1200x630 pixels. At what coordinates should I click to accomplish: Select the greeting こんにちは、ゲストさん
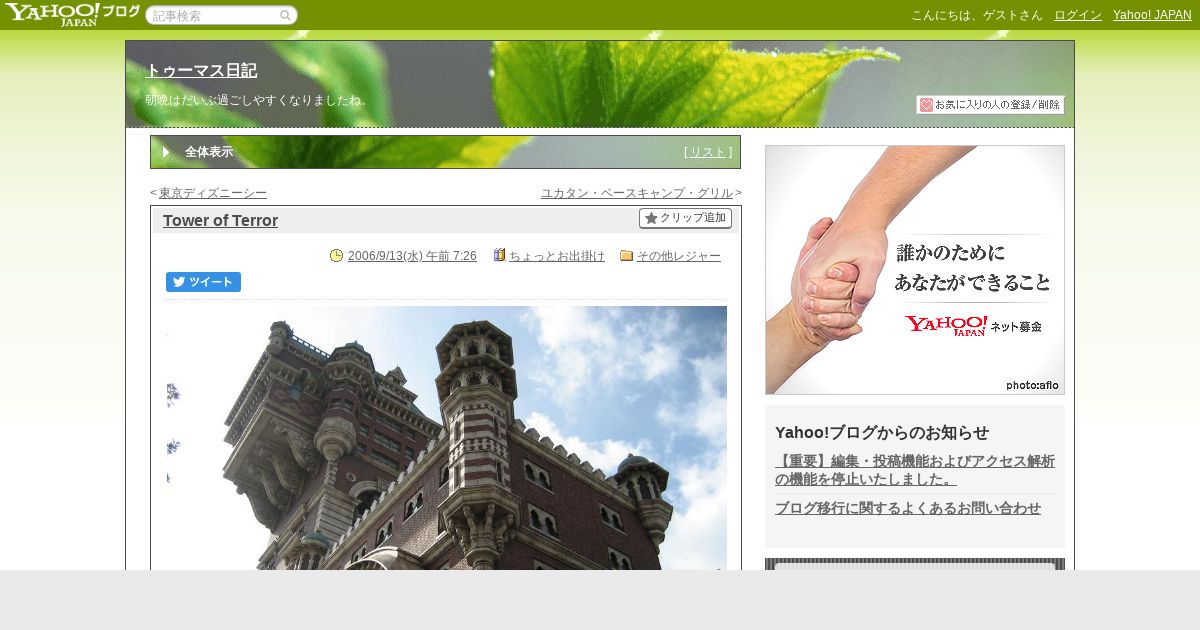976,15
